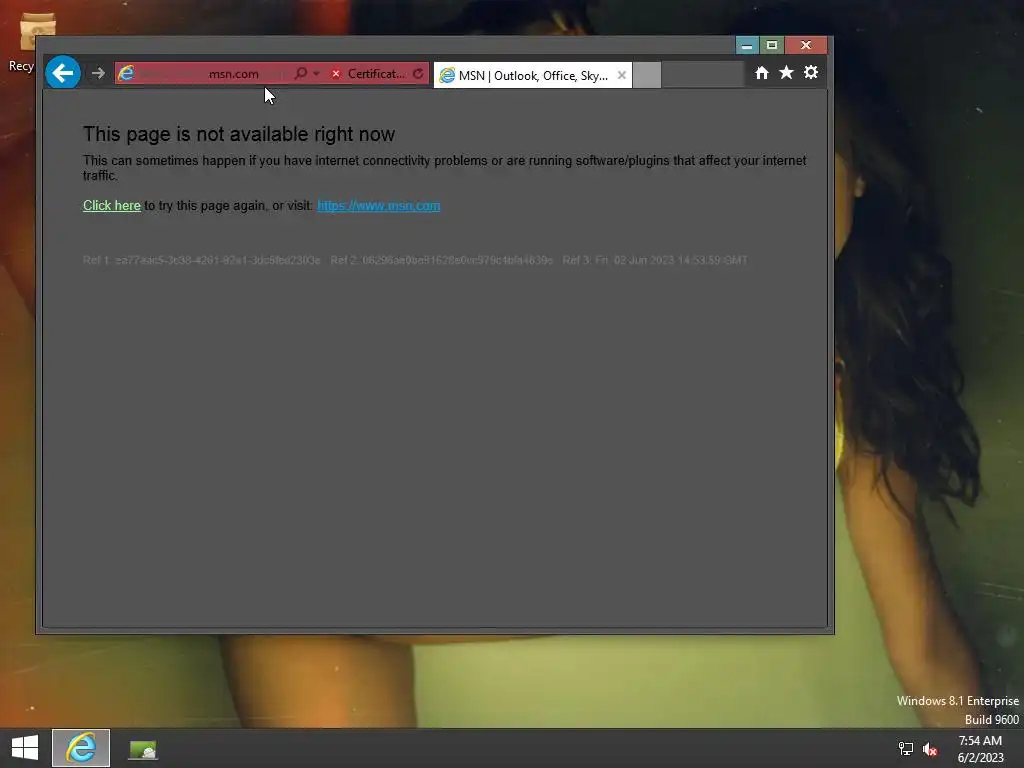
Task: Follow the "Click here" retry link
Action: (112, 206)
